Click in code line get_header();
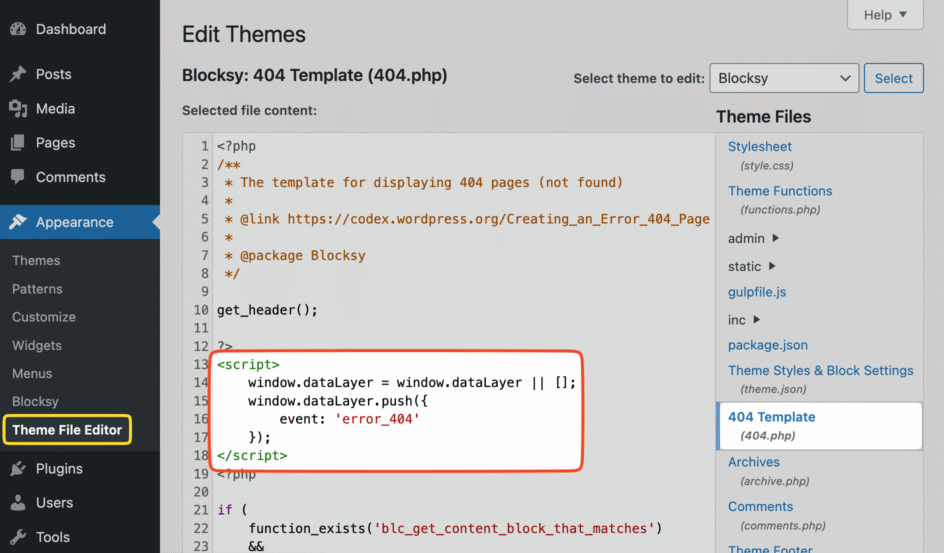 coord(267,310)
